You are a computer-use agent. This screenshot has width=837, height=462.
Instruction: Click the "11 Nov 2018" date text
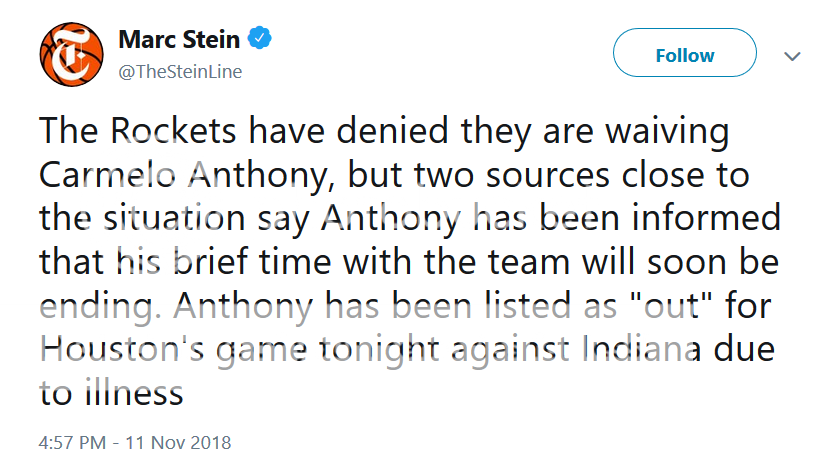pyautogui.click(x=179, y=441)
